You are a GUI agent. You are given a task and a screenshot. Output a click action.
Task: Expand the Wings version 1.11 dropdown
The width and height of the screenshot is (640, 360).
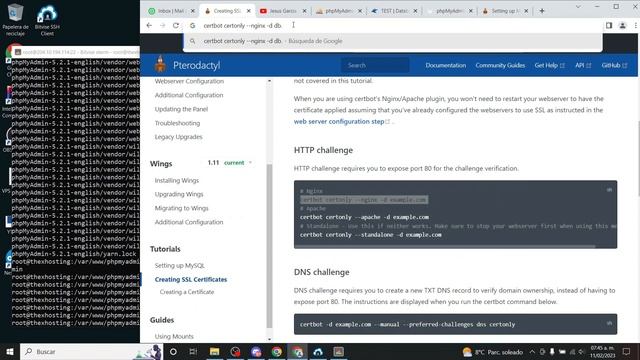(229, 162)
